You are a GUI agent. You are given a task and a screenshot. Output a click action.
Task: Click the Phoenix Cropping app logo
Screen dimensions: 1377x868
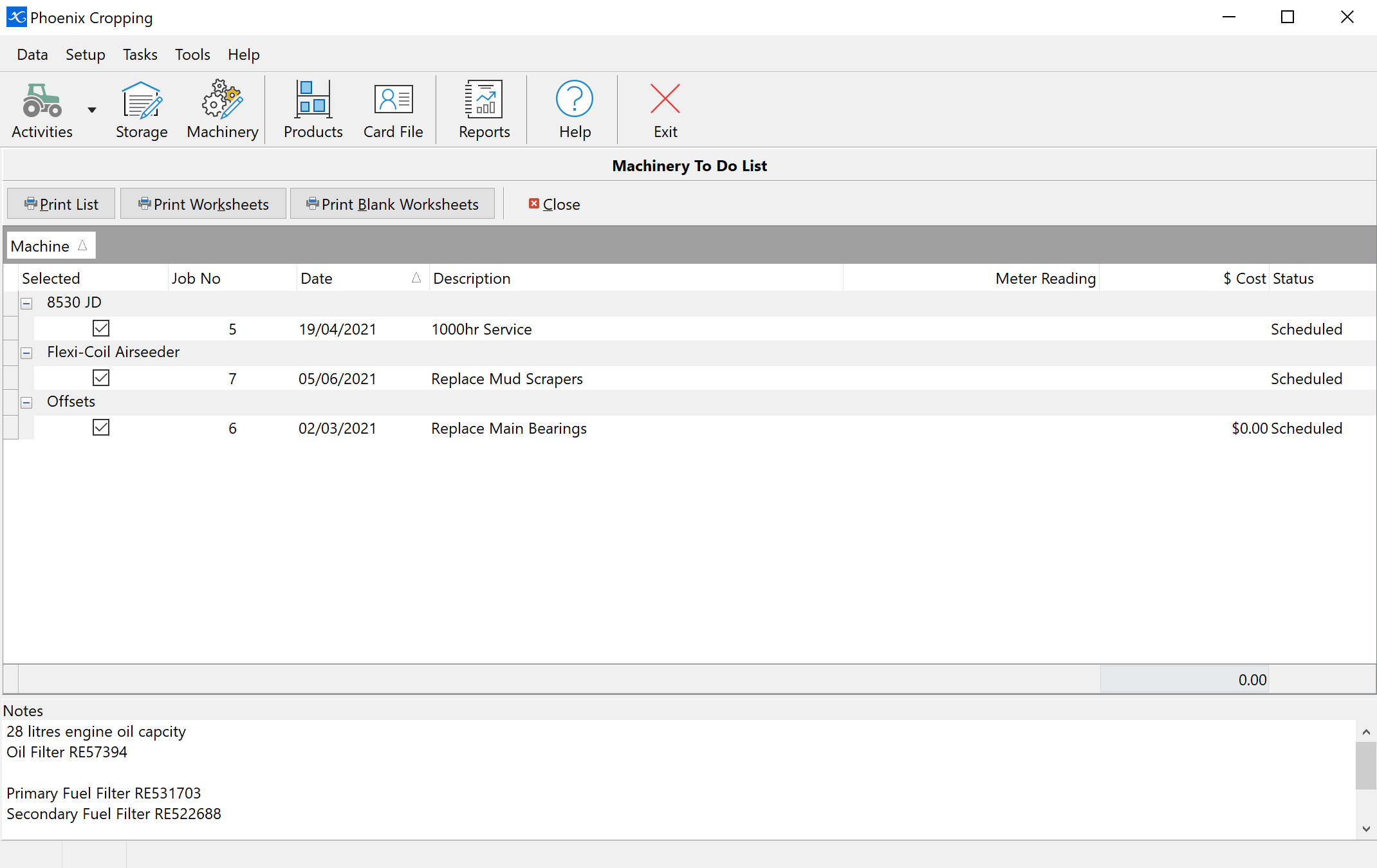[x=16, y=17]
